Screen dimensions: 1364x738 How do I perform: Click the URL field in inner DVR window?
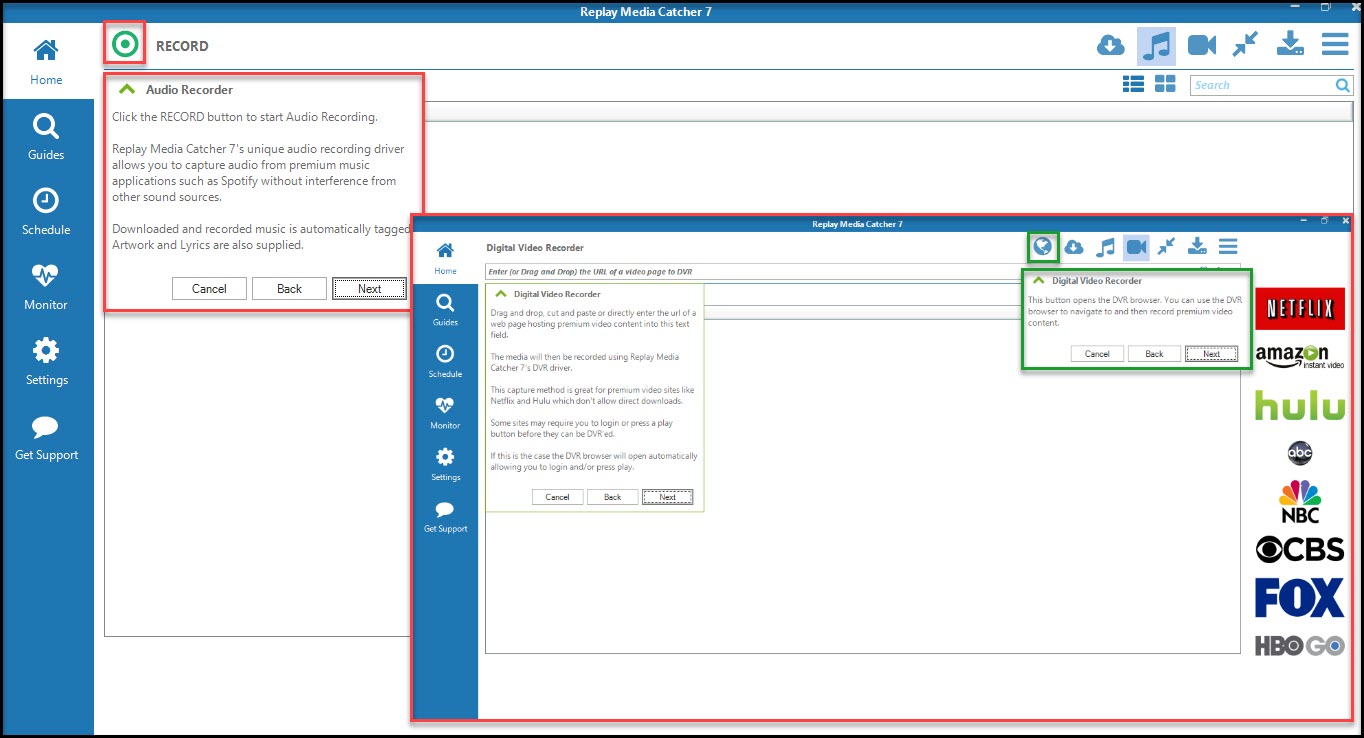click(752, 272)
